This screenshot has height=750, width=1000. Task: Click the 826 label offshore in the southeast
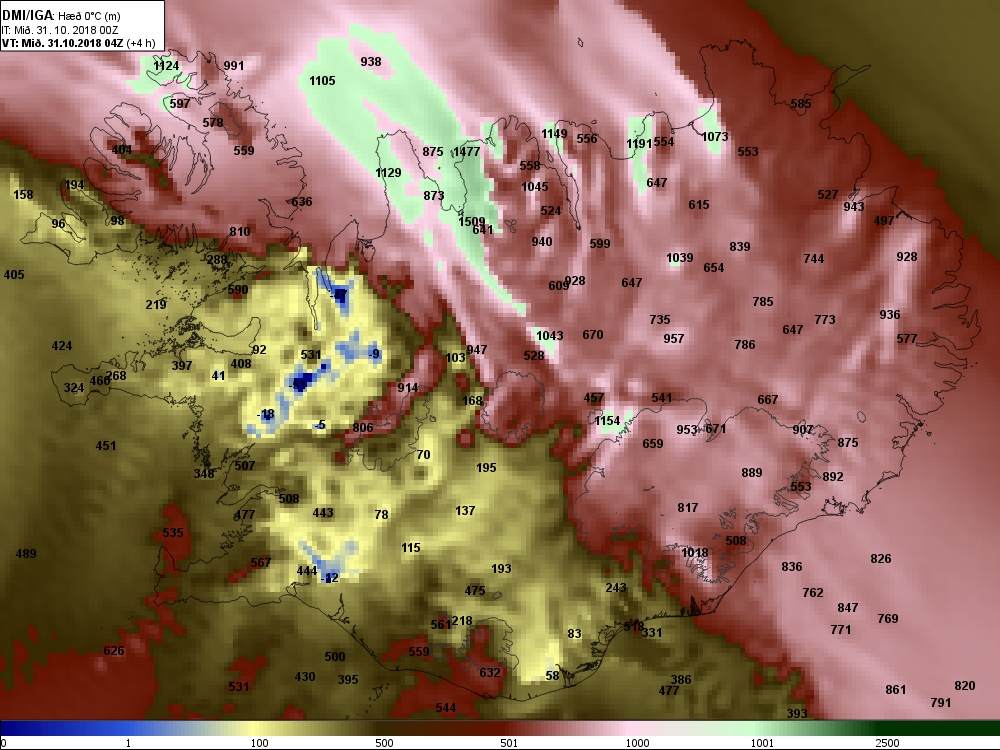point(881,559)
